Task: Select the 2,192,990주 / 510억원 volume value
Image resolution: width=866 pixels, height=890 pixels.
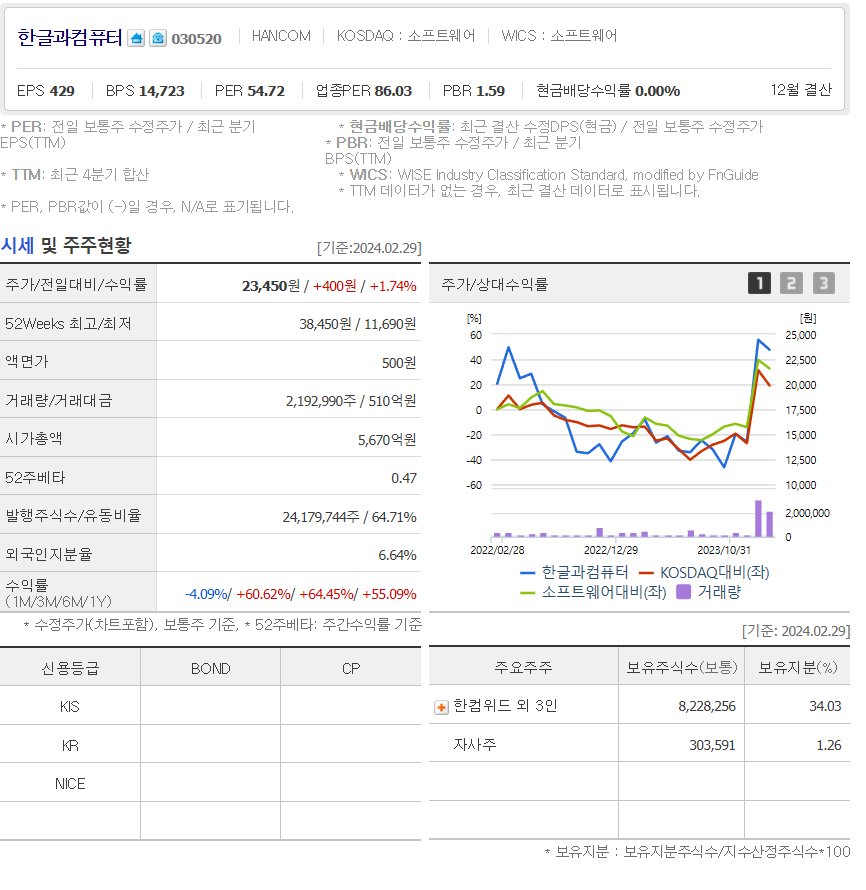Action: point(351,401)
